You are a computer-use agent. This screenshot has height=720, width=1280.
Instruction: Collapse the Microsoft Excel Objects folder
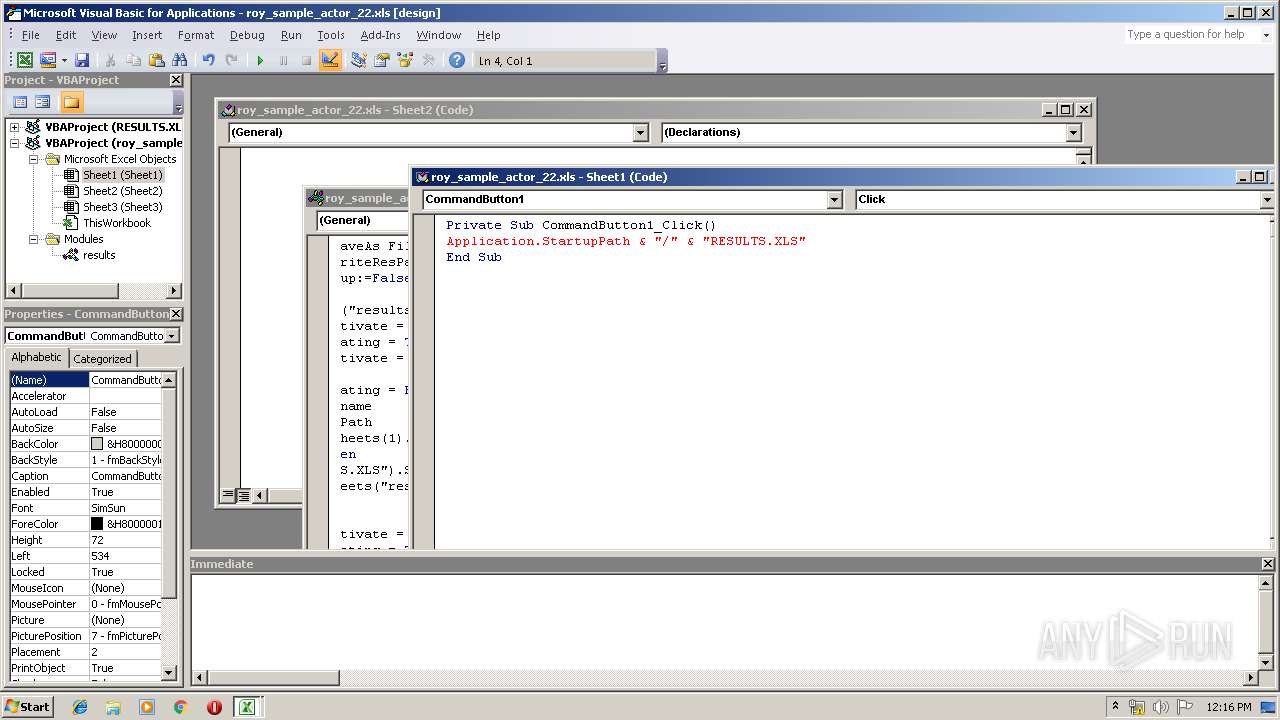[x=33, y=159]
